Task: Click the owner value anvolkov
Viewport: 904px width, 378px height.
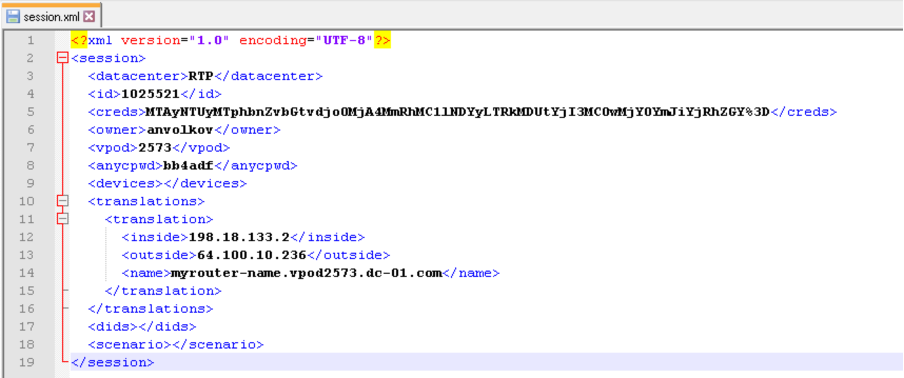Action: pyautogui.click(x=181, y=130)
